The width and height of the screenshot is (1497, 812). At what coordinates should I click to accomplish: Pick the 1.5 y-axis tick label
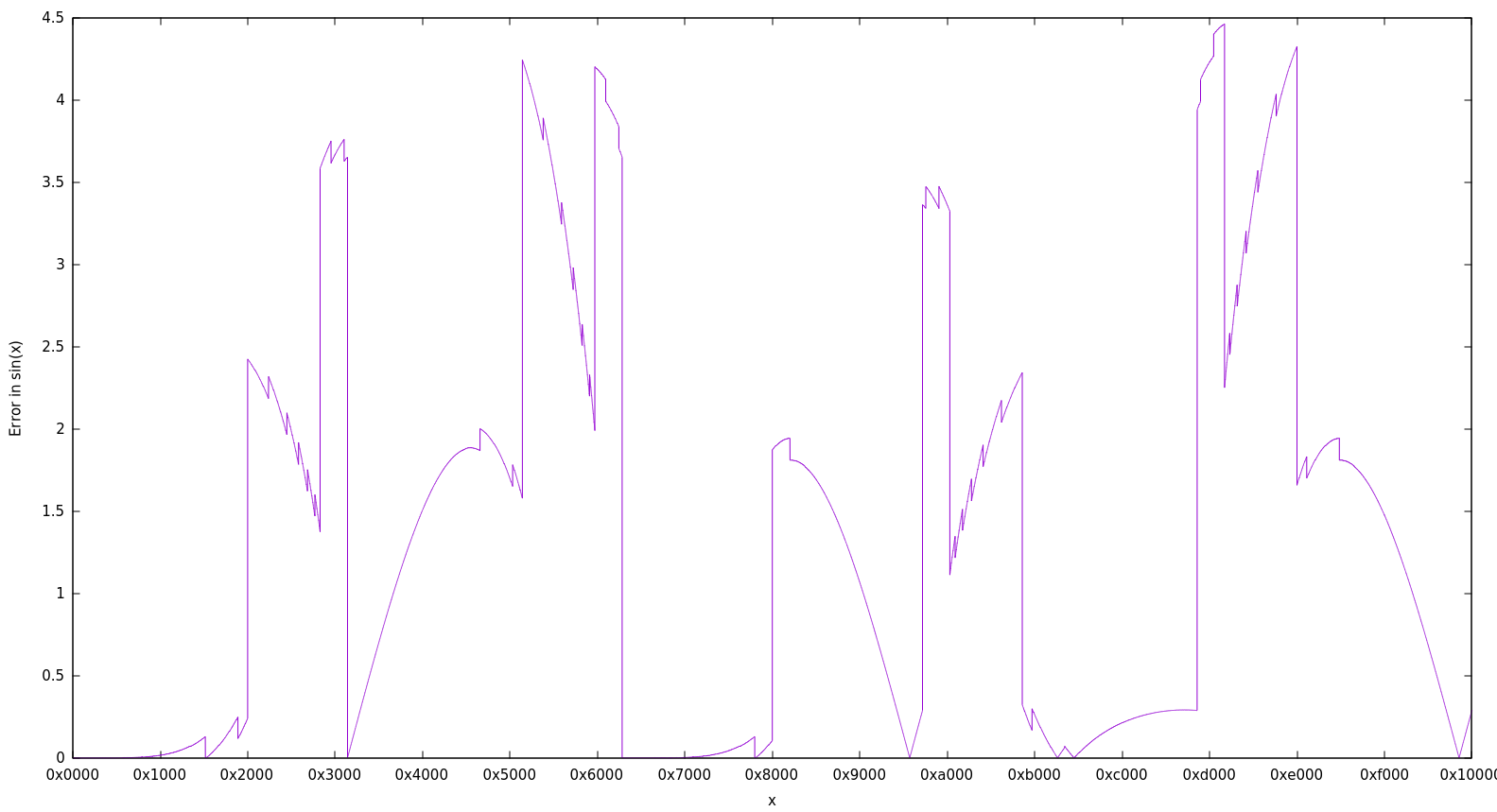(x=53, y=511)
